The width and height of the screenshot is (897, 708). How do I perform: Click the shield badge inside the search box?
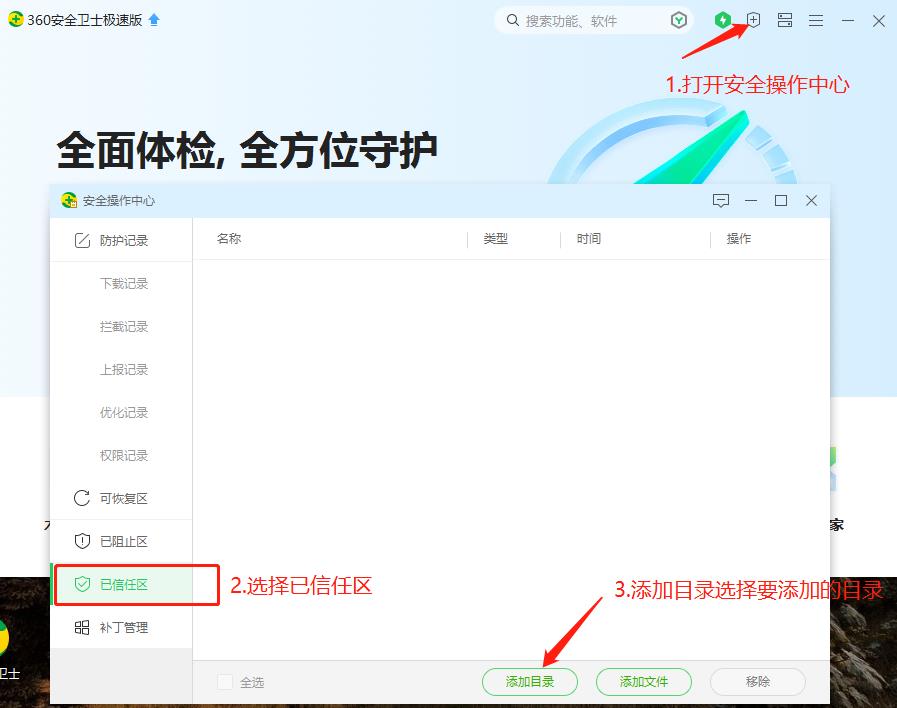point(678,19)
